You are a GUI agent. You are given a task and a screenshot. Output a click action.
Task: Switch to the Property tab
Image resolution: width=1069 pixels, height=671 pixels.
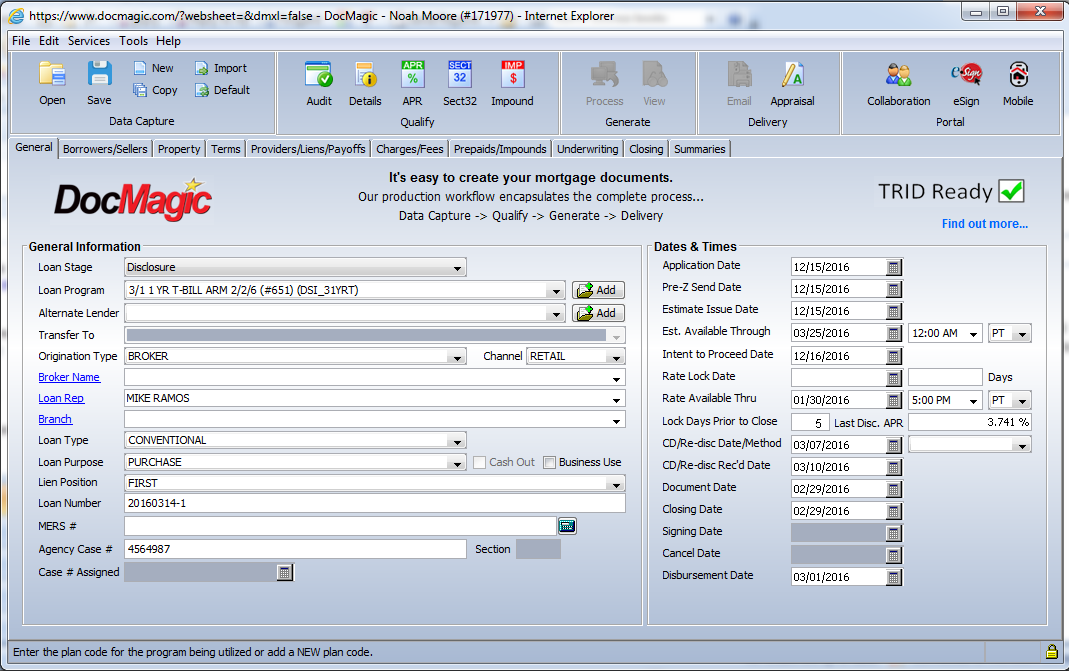(179, 149)
